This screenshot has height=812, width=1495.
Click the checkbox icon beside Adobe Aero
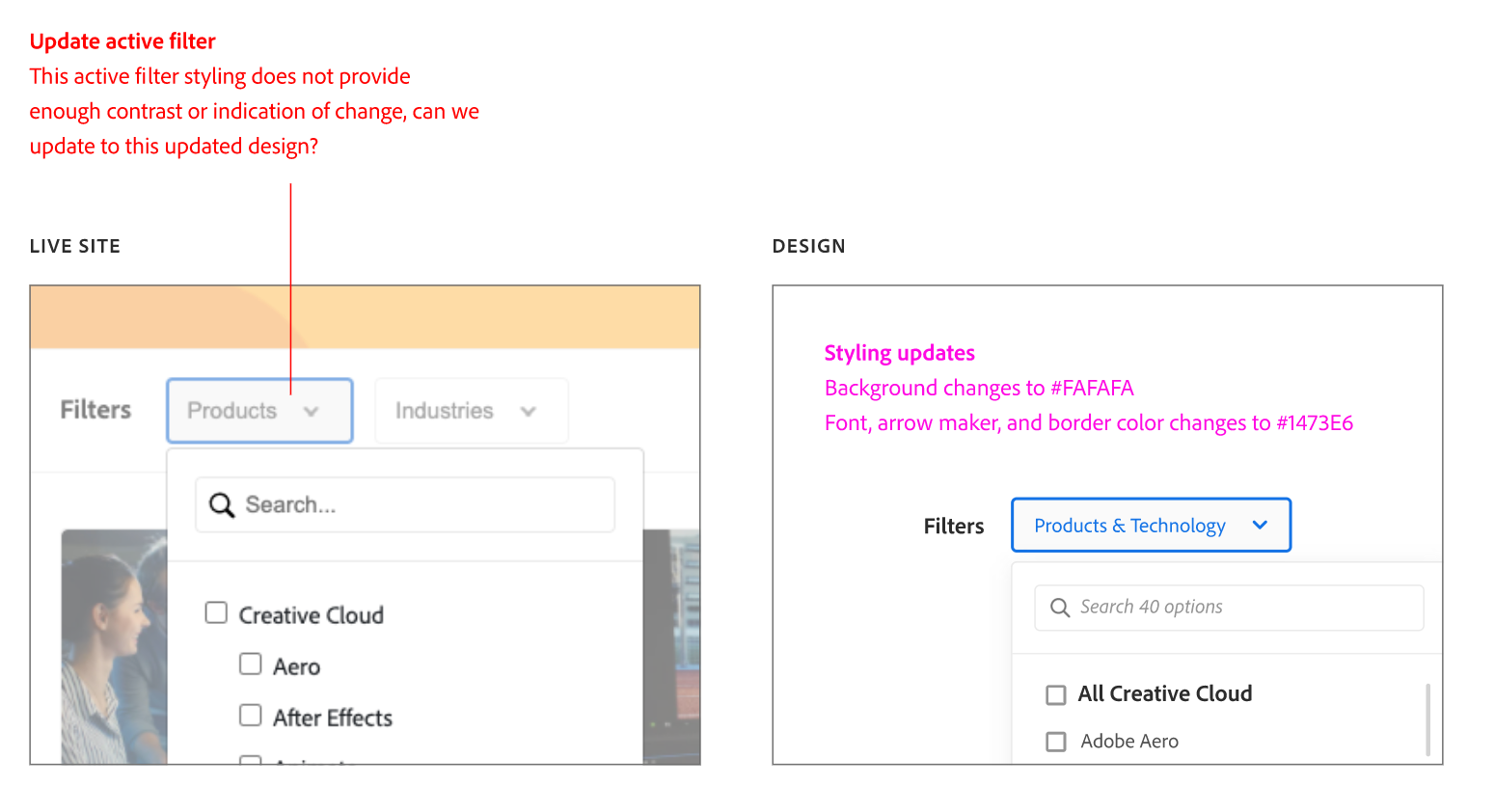(1055, 742)
